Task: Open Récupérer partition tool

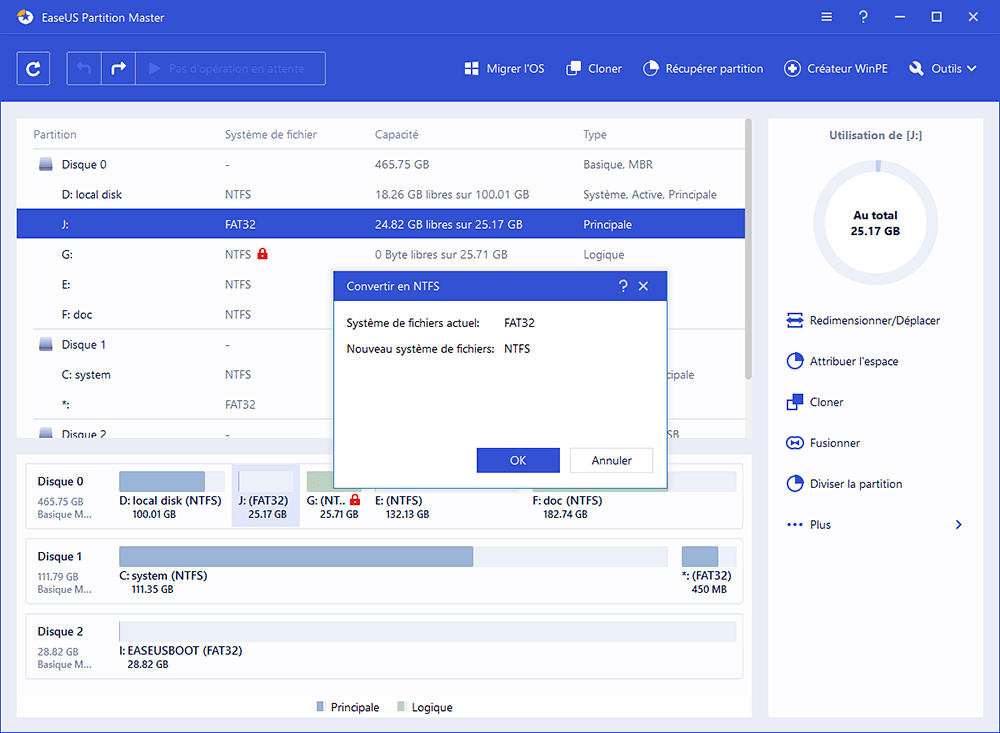Action: click(702, 69)
